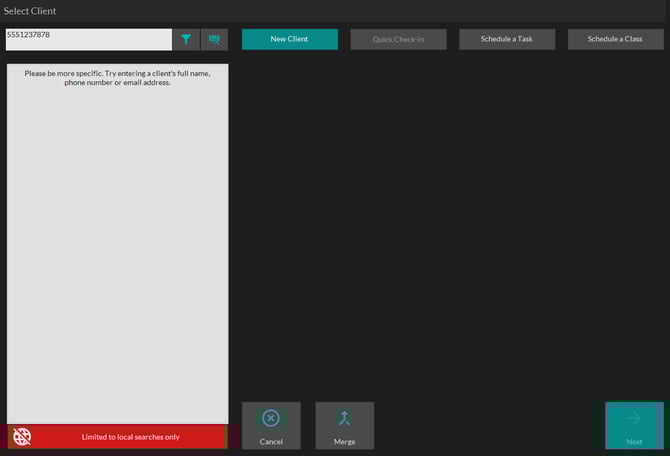Create a New Client

tap(289, 39)
